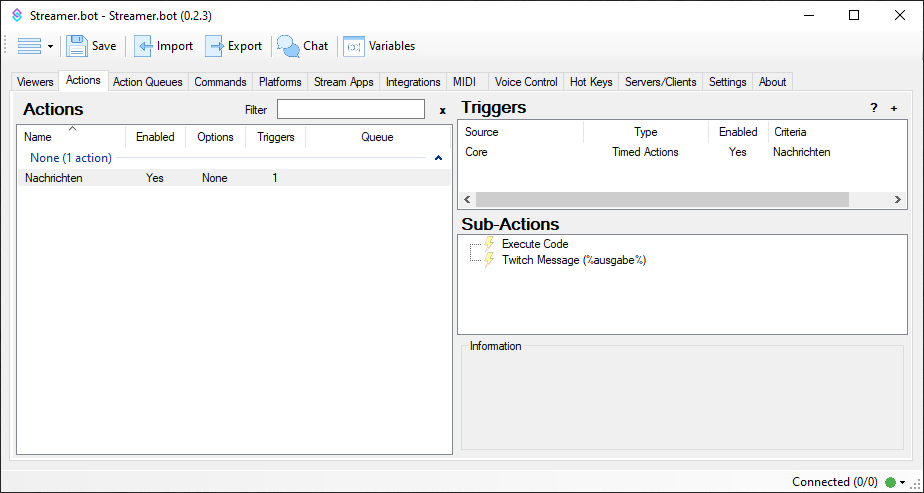924x493 pixels.
Task: Click the Name column header to sort
Action: click(x=38, y=137)
